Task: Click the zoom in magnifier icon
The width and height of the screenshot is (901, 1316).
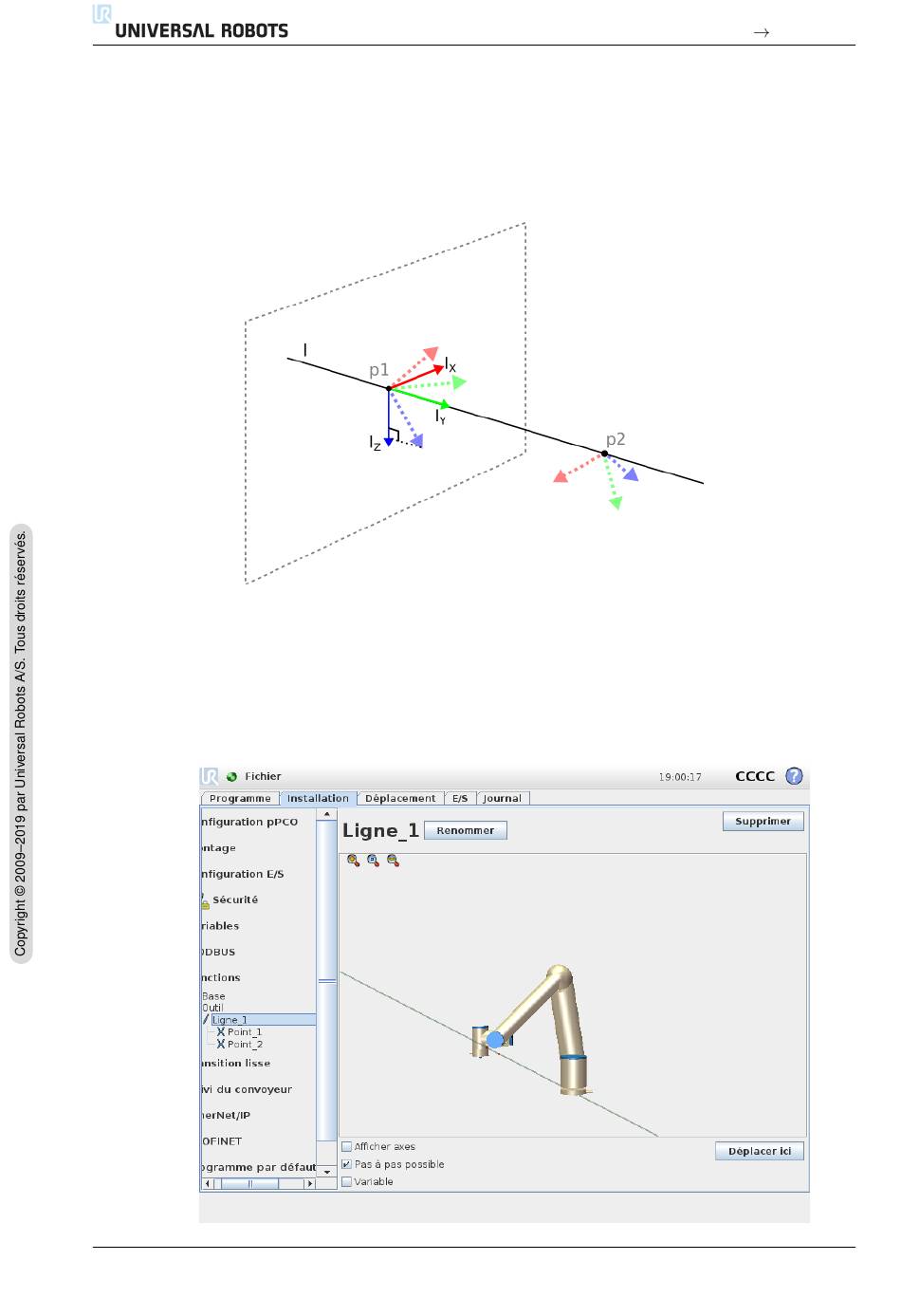Action: coord(353,861)
